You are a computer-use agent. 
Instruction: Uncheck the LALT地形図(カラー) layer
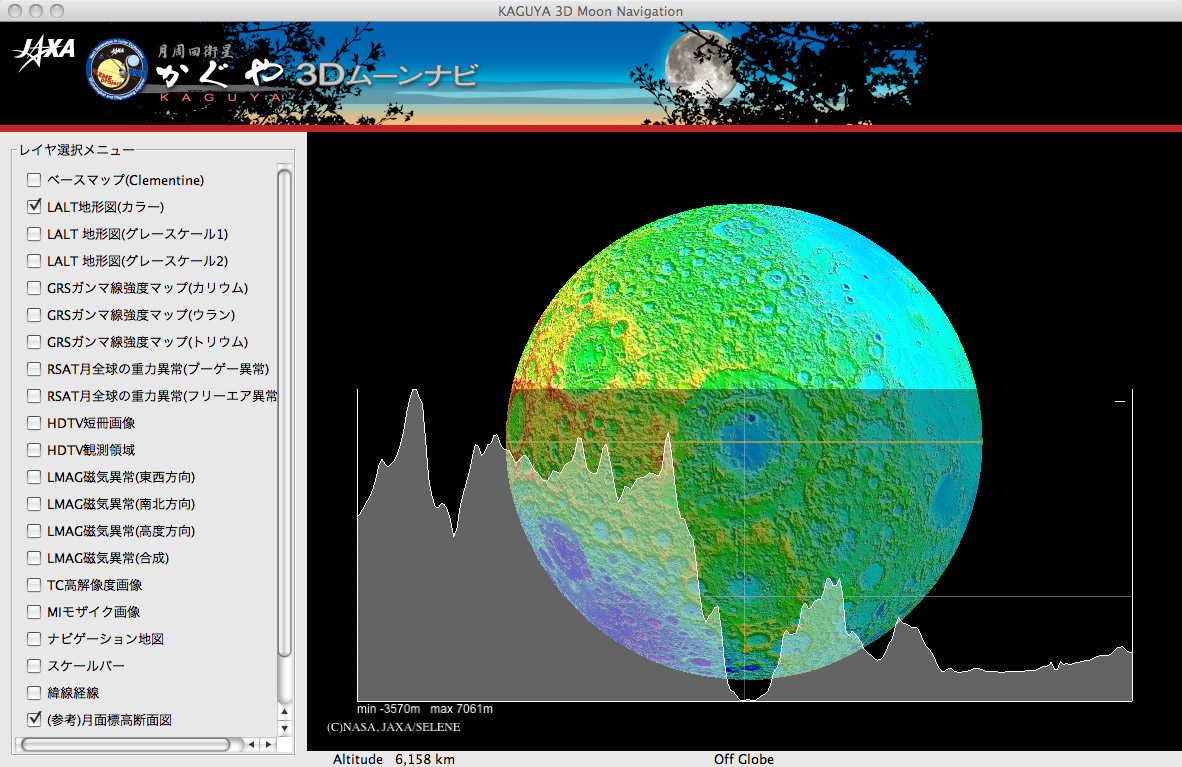tap(34, 207)
